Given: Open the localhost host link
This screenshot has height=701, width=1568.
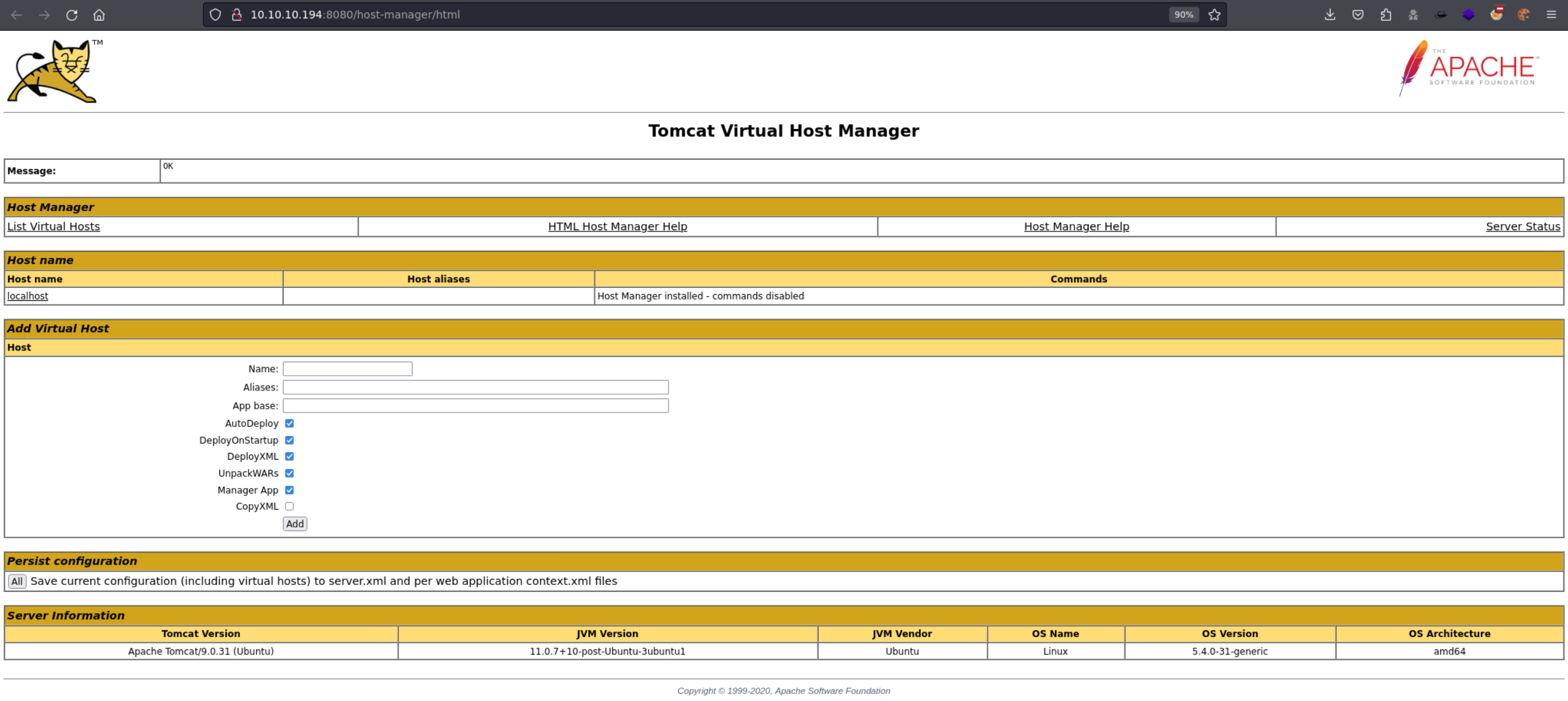Looking at the screenshot, I should (28, 296).
